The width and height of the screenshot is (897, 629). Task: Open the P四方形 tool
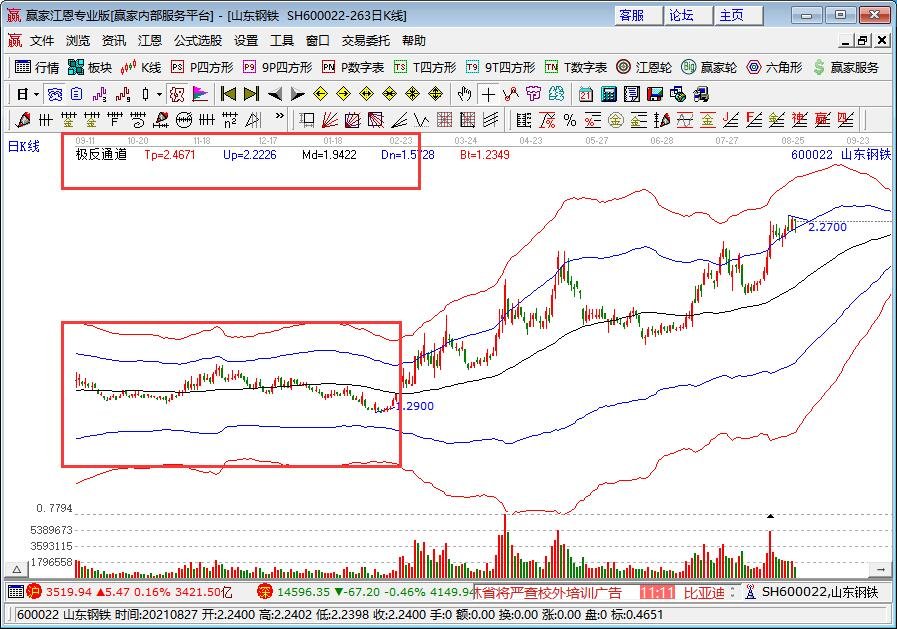coord(203,67)
